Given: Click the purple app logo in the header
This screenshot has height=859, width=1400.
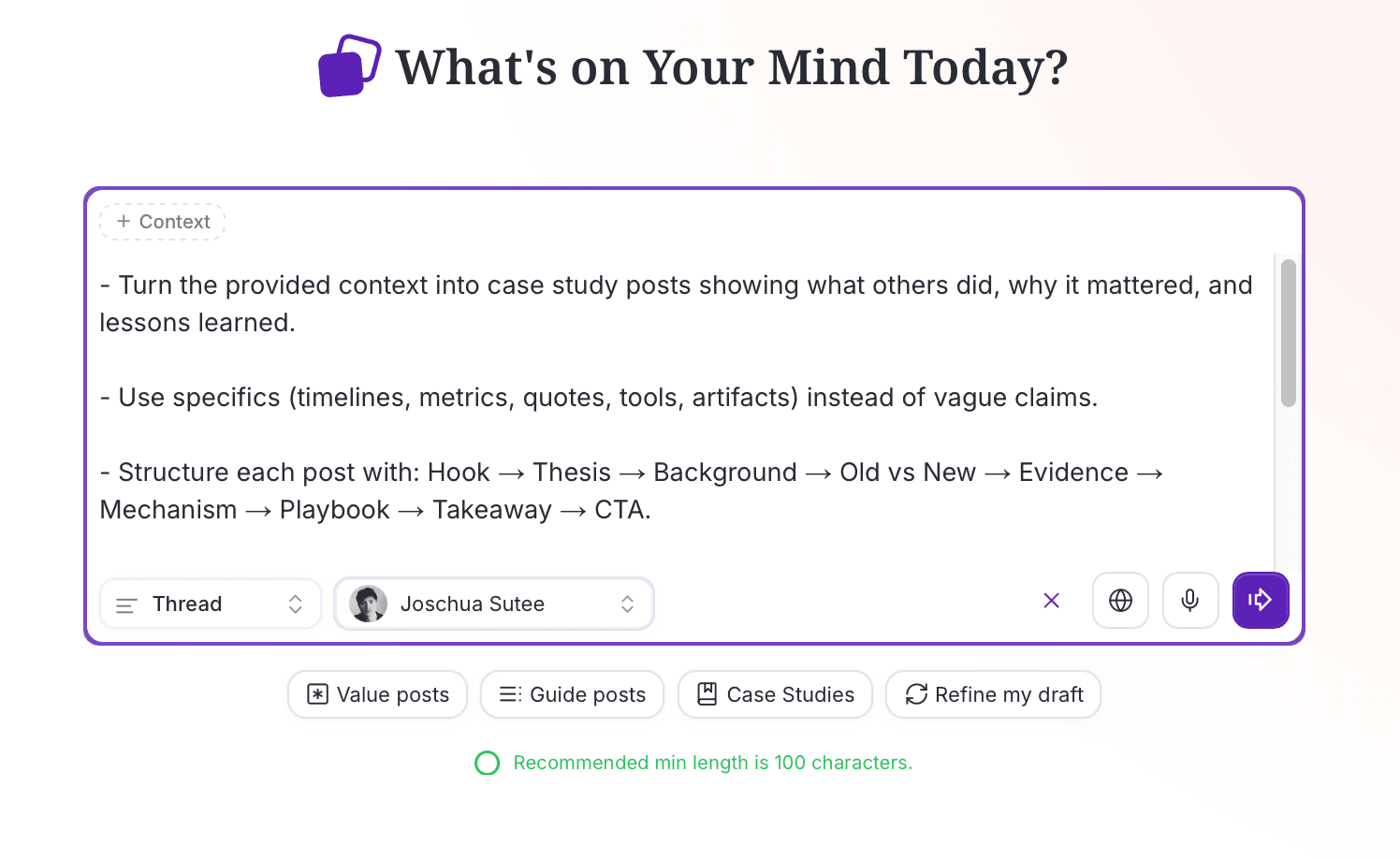Looking at the screenshot, I should tap(349, 66).
